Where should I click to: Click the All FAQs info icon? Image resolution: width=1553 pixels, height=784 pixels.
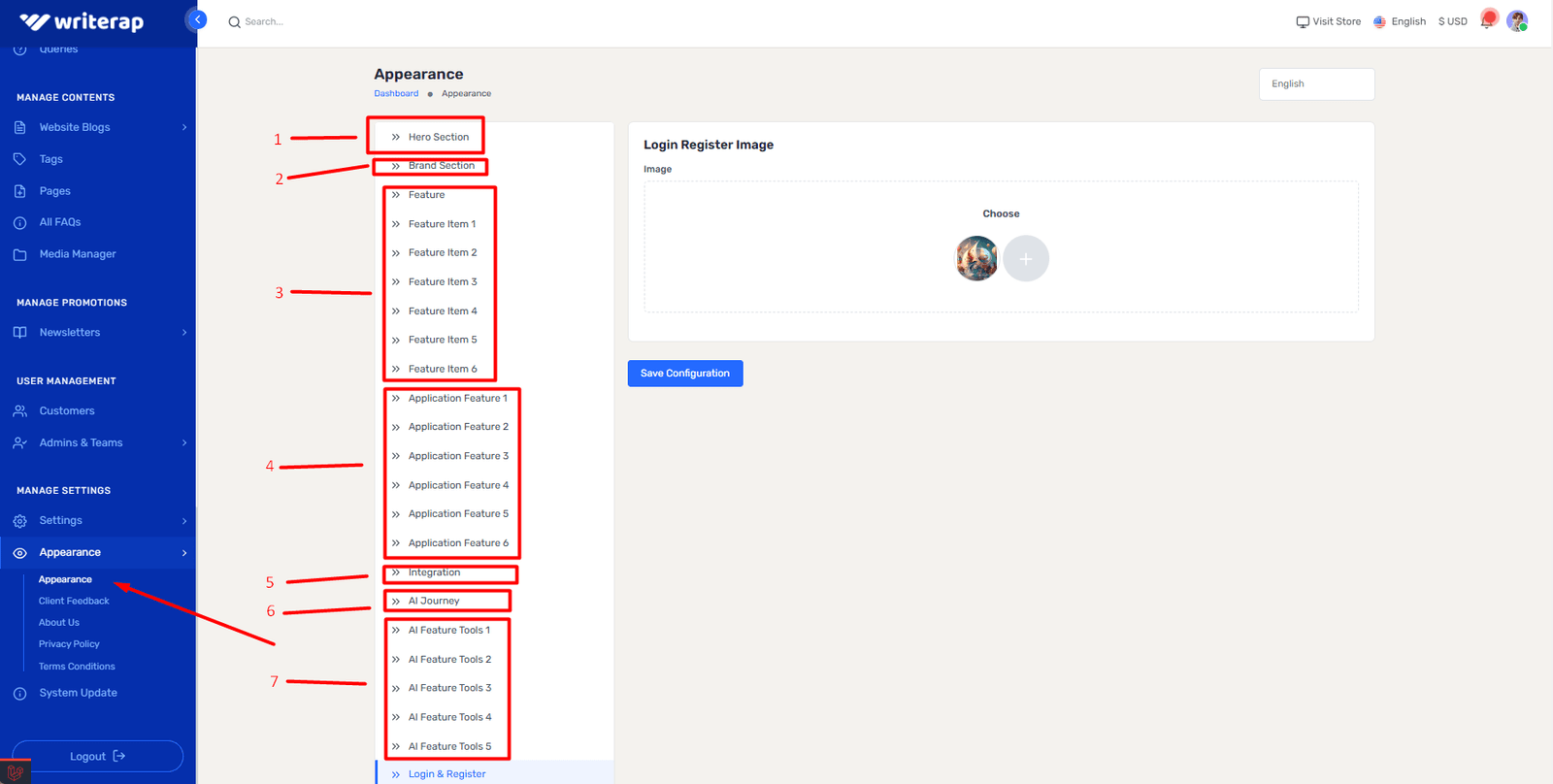[19, 222]
